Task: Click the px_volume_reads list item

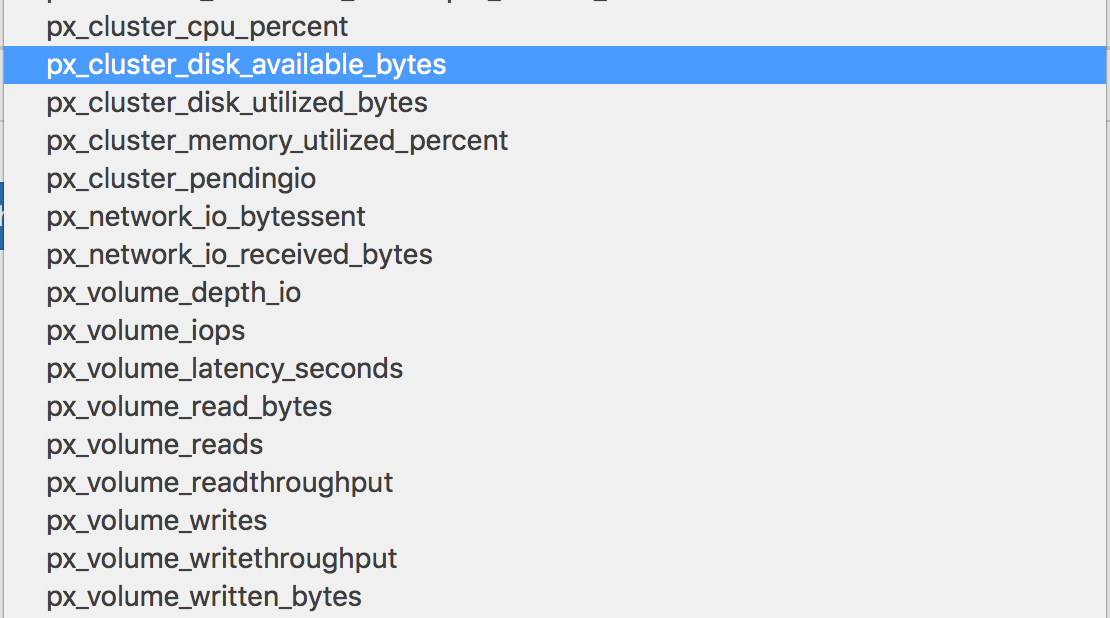Action: (x=153, y=444)
